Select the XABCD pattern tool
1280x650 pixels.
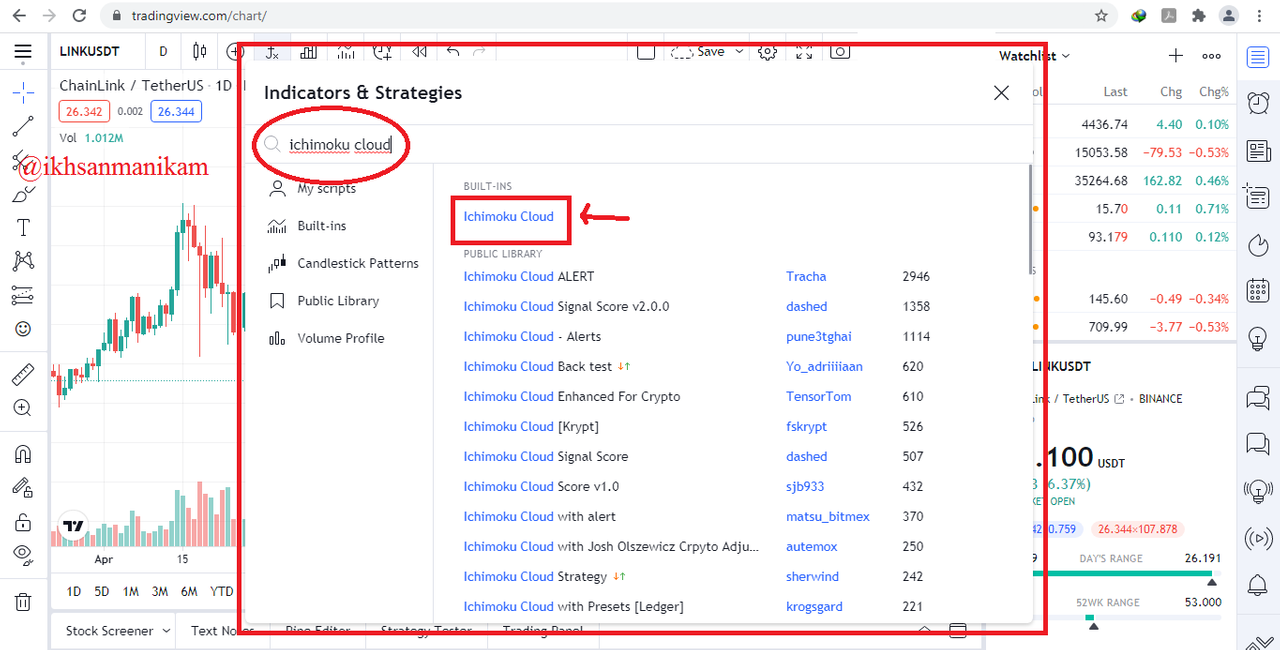pos(23,261)
